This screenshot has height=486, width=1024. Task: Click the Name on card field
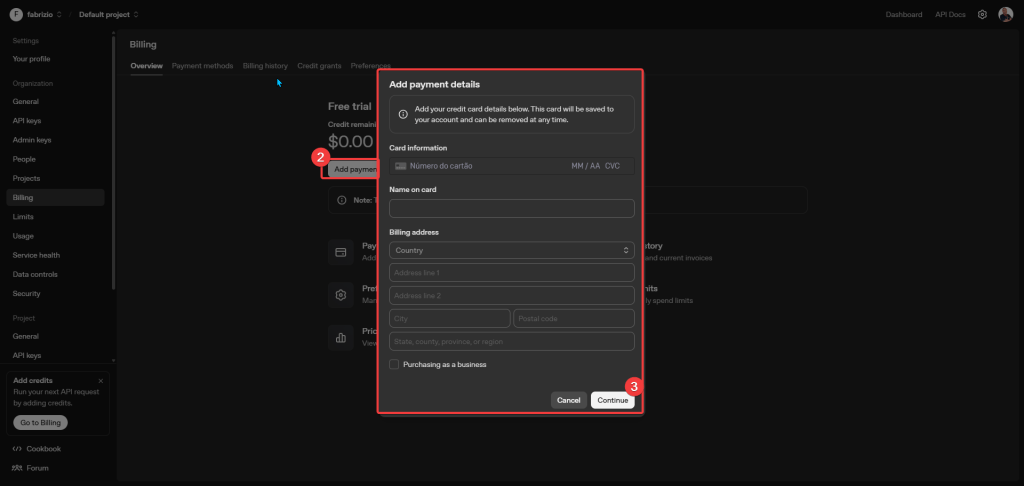(x=511, y=208)
